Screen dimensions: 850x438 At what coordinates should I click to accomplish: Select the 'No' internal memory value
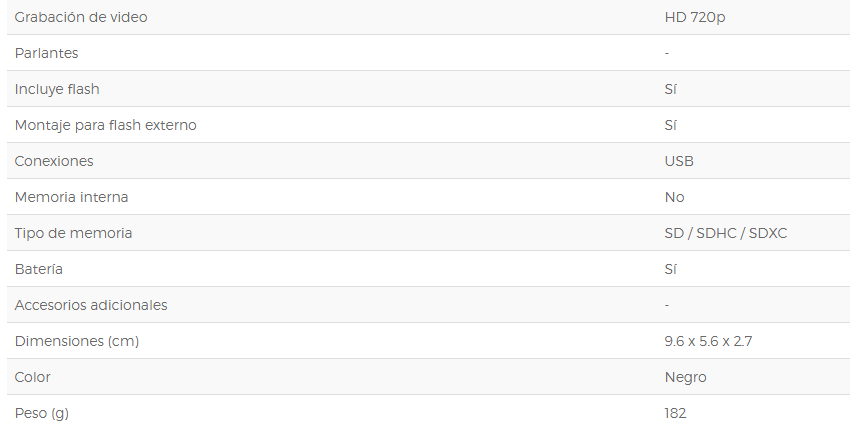point(674,197)
